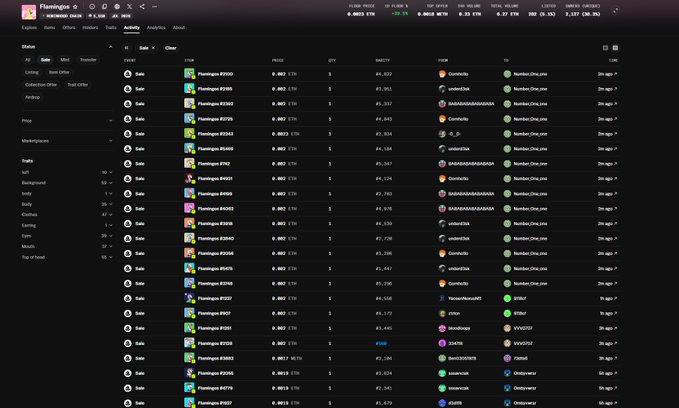
Task: Remove the Sale filter chip with its X
Action: coord(153,48)
